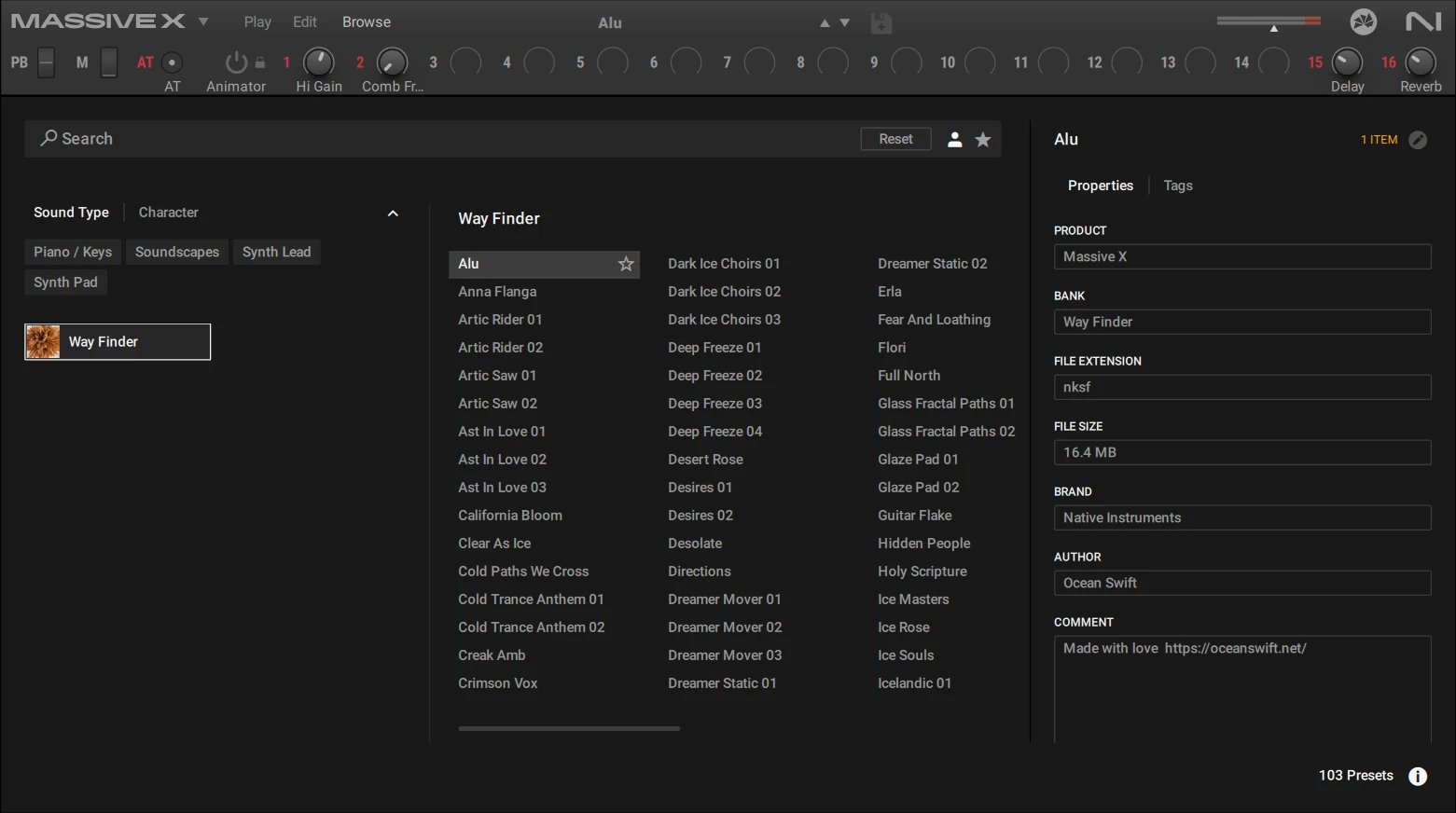The height and width of the screenshot is (813, 1456).
Task: Select the Sound Type filter tab
Action: [71, 213]
